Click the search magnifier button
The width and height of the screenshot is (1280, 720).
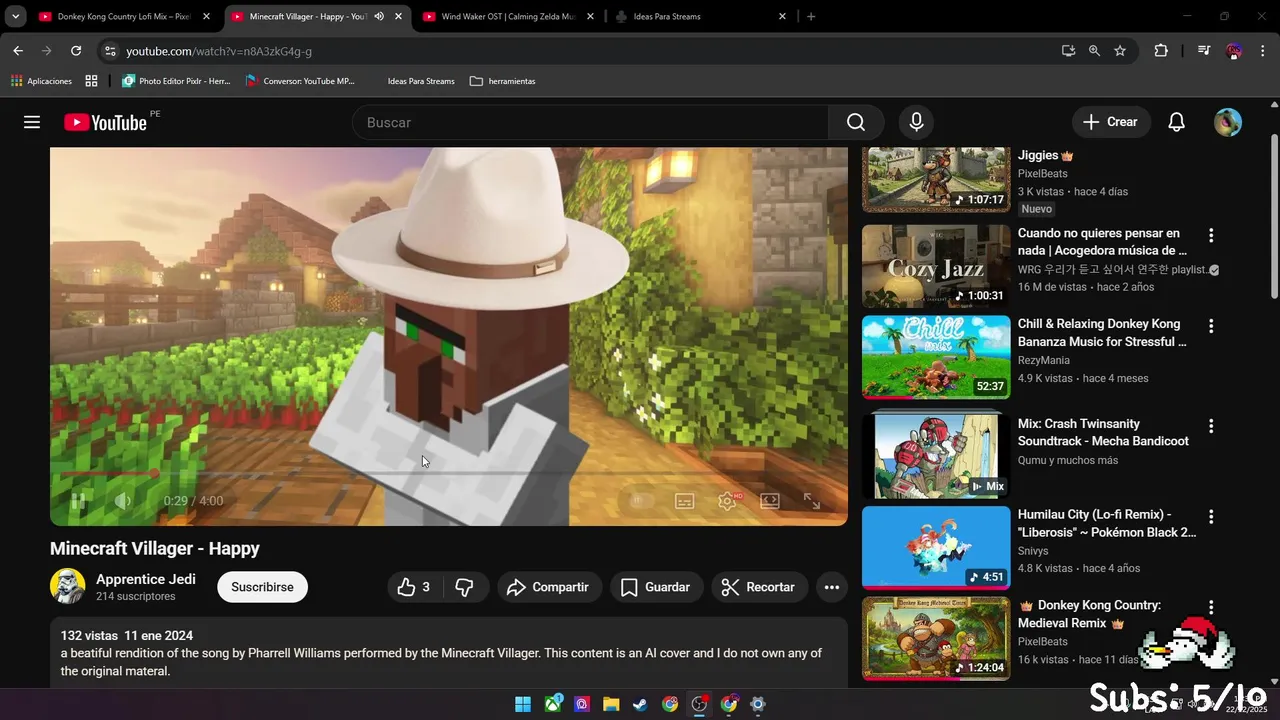pos(856,122)
